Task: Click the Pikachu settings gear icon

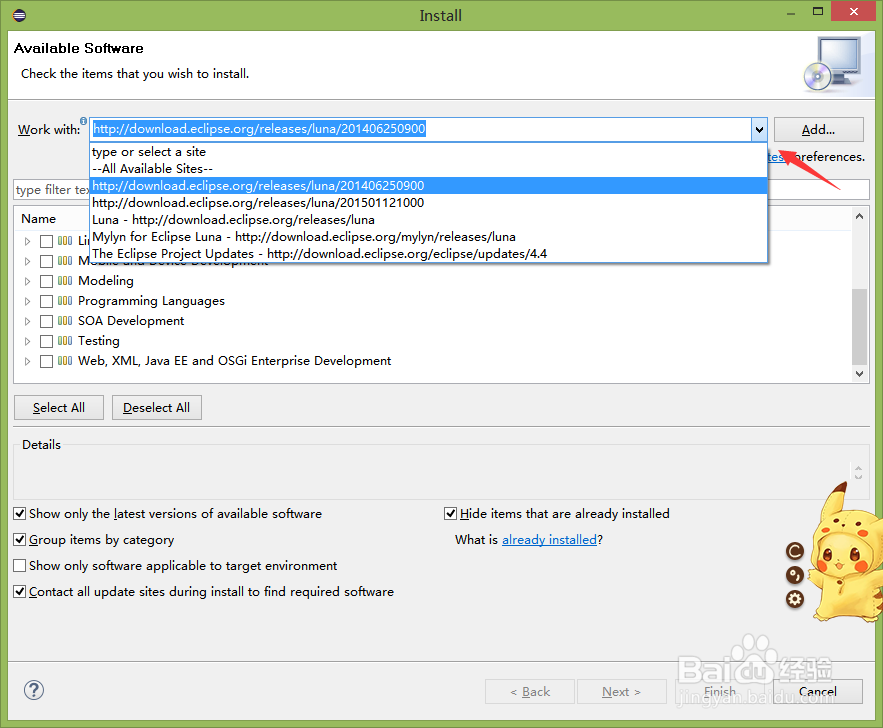Action: [795, 599]
